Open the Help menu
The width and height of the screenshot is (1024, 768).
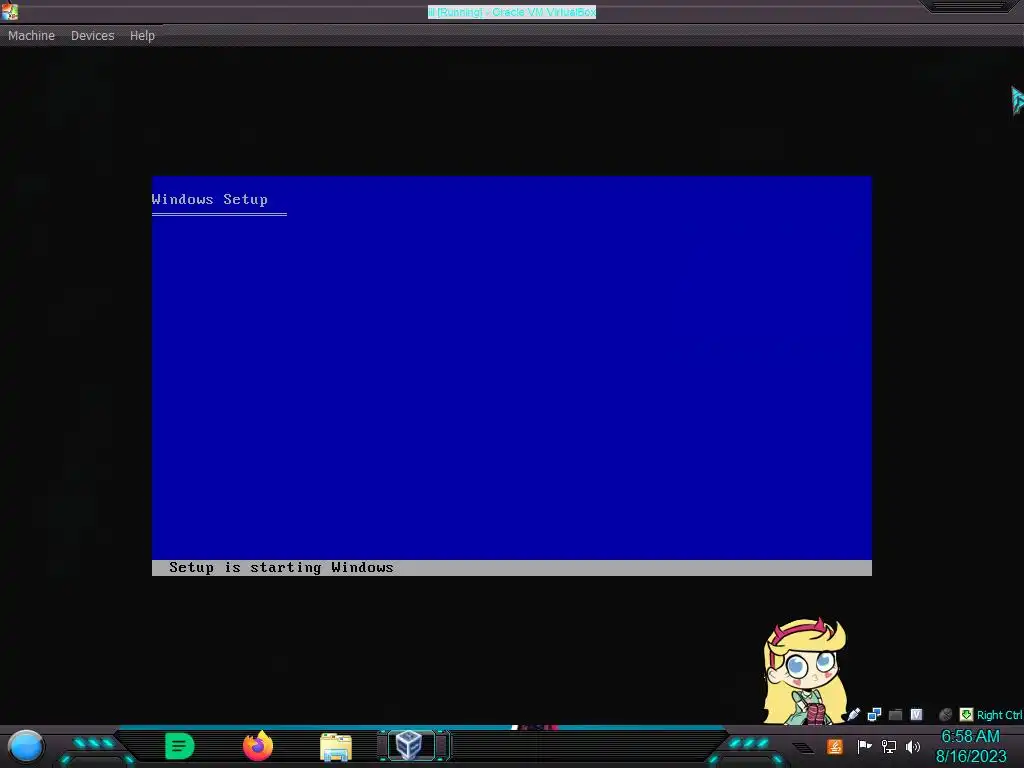point(142,35)
